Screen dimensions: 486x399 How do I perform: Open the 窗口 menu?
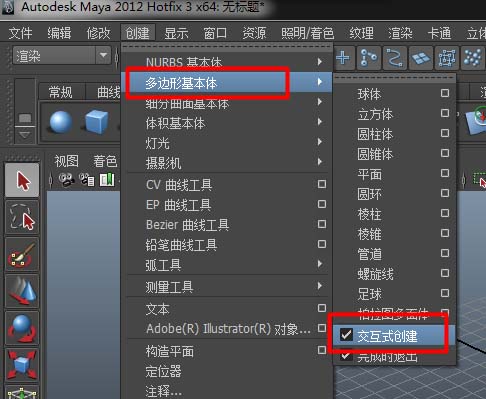click(215, 33)
